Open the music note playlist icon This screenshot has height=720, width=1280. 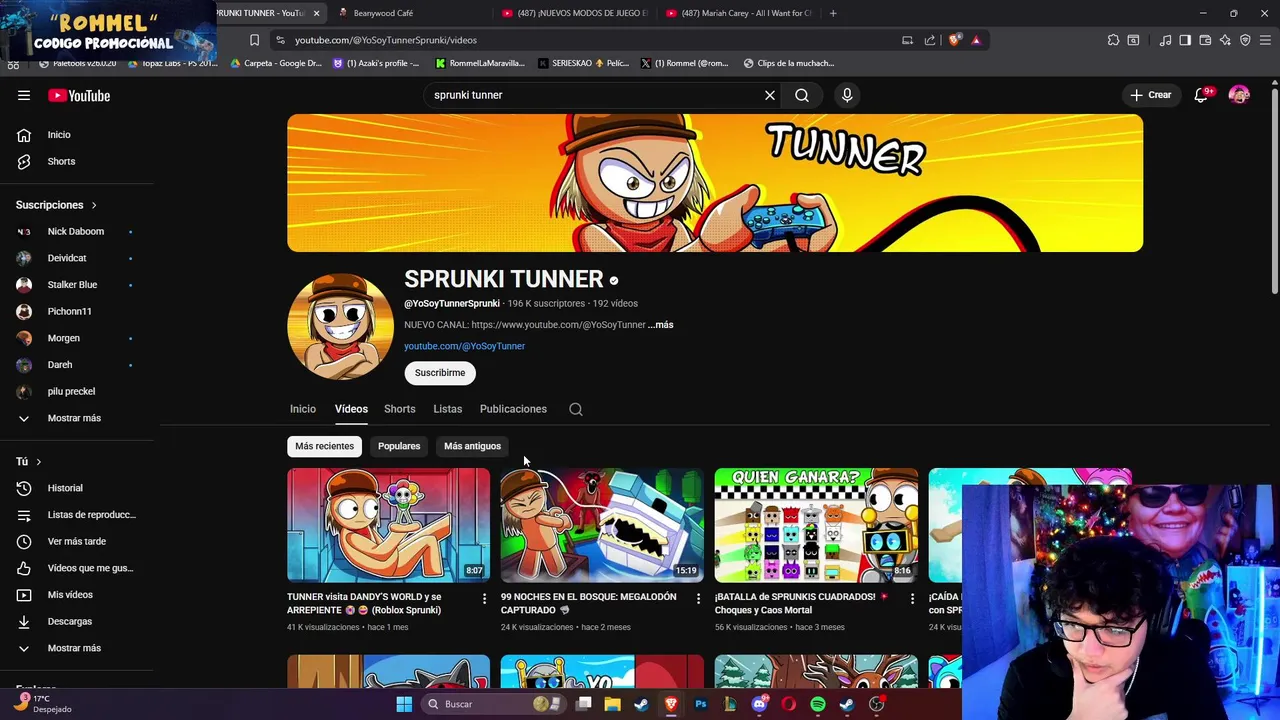click(1165, 40)
